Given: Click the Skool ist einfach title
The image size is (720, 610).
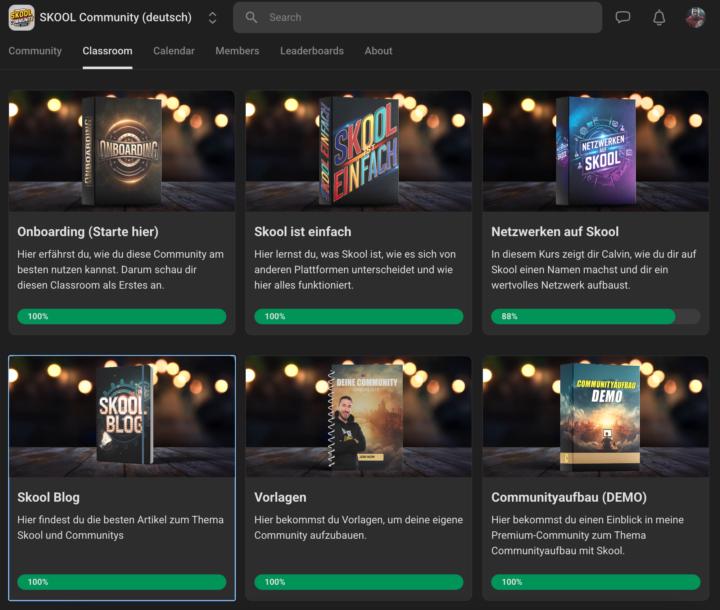Looking at the screenshot, I should (x=303, y=232).
